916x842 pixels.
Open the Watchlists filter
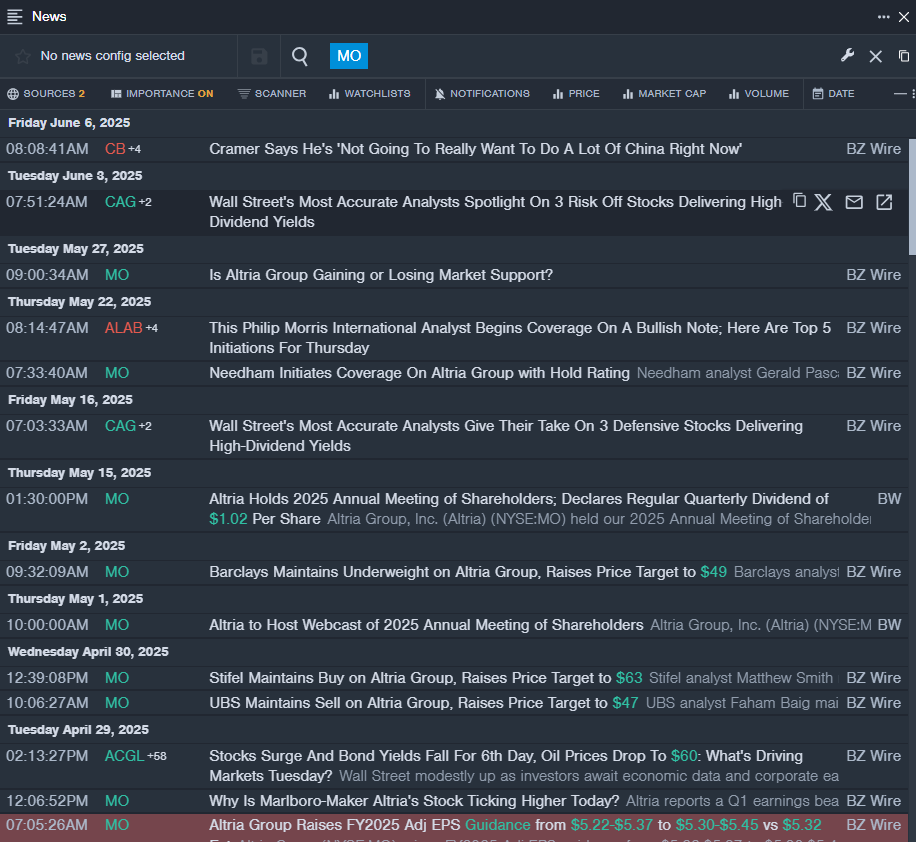369,93
